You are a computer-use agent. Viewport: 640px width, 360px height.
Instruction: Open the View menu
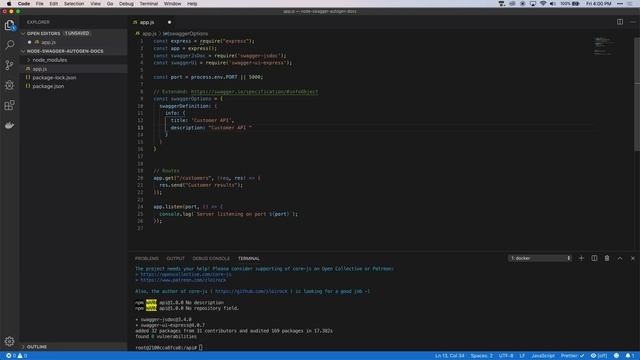pos(95,4)
